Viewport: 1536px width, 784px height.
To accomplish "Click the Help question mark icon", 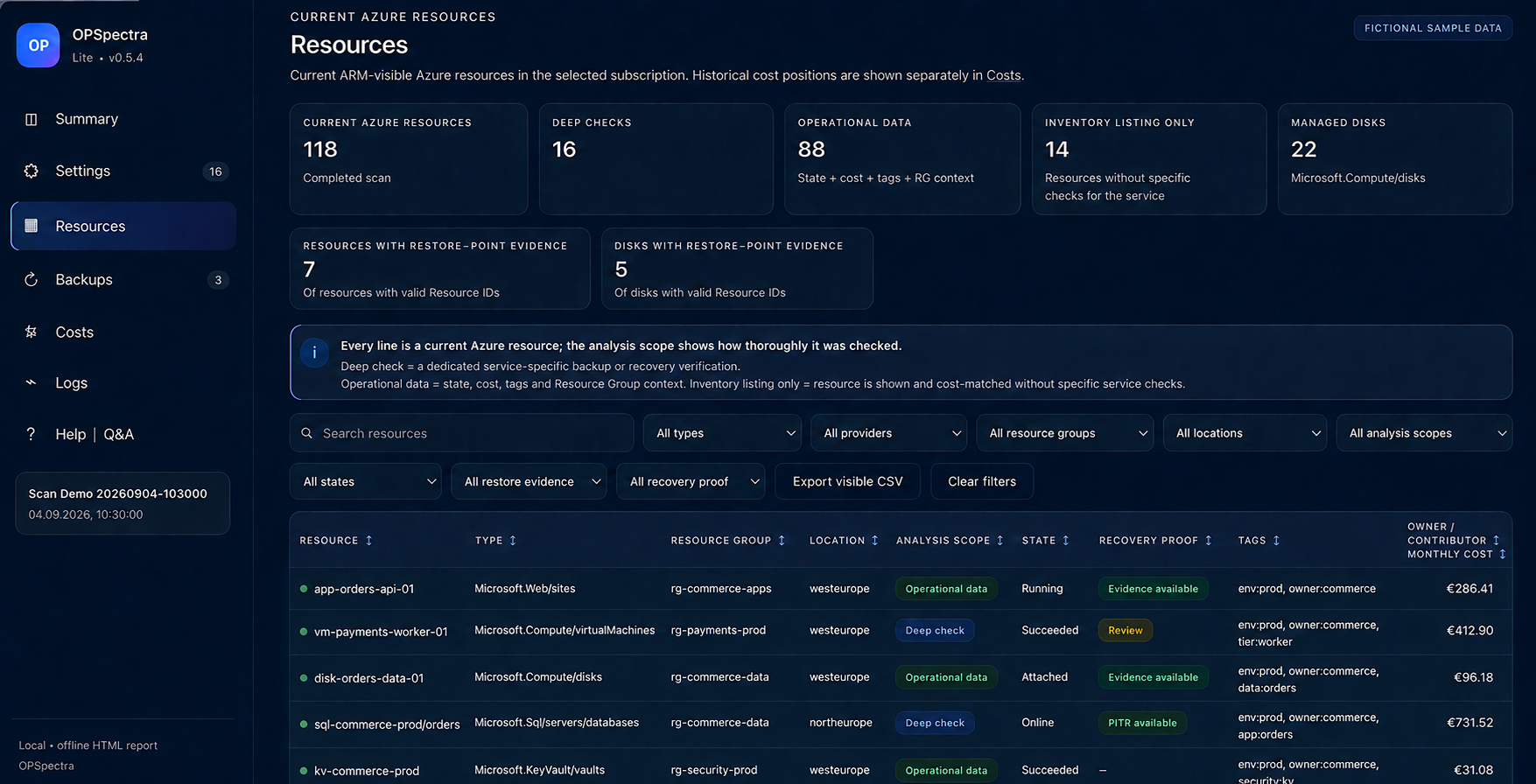I will click(32, 434).
